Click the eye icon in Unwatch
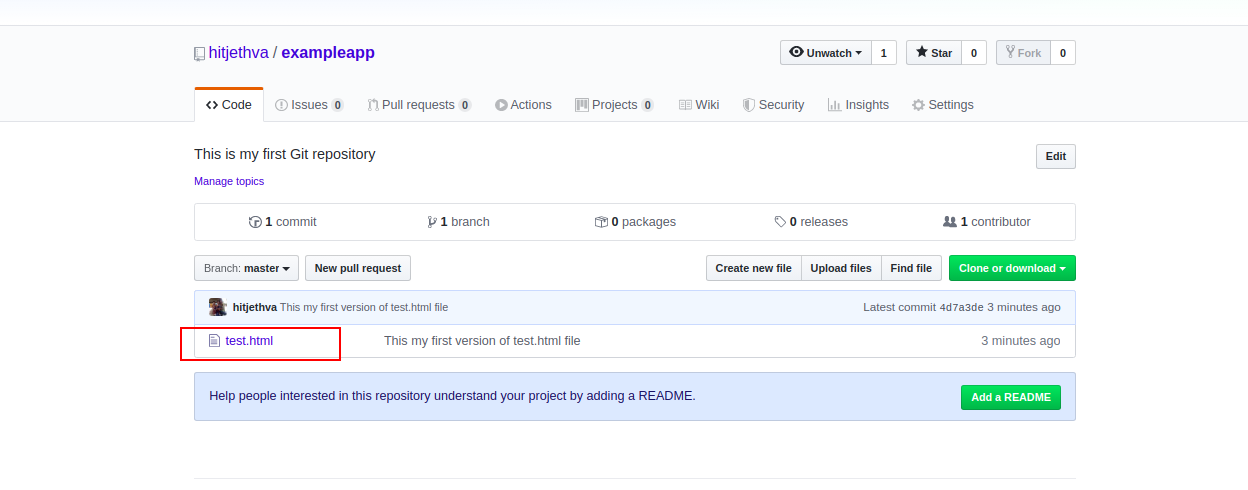The width and height of the screenshot is (1248, 490). tap(796, 52)
